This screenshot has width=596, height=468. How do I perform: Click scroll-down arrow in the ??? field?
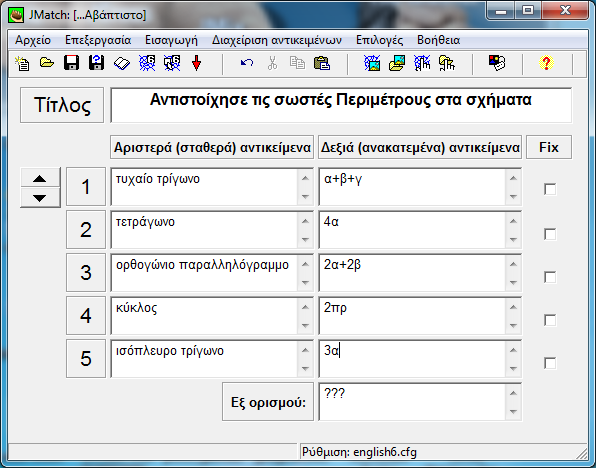[x=513, y=411]
